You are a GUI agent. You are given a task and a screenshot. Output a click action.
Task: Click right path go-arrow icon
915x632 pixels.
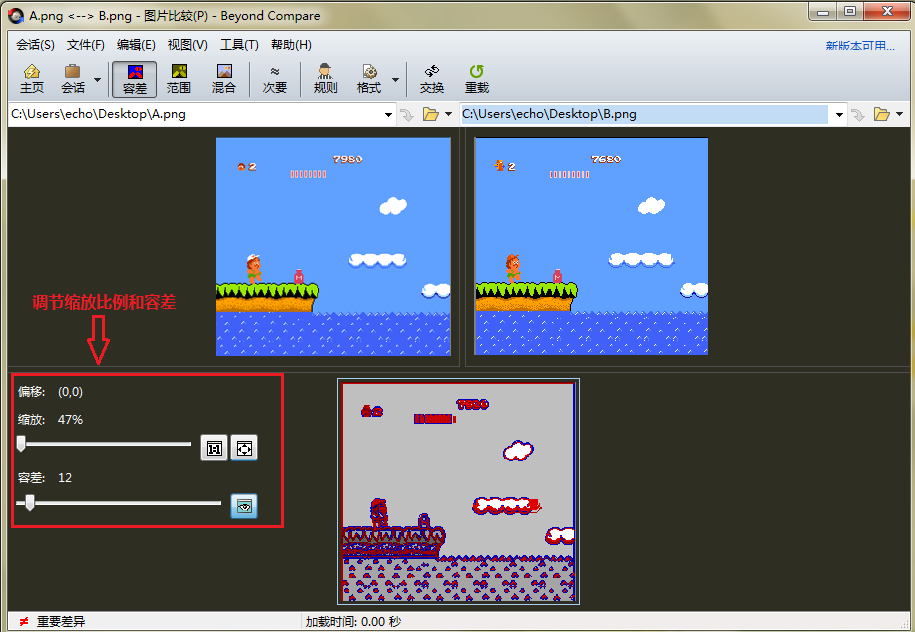pyautogui.click(x=858, y=115)
